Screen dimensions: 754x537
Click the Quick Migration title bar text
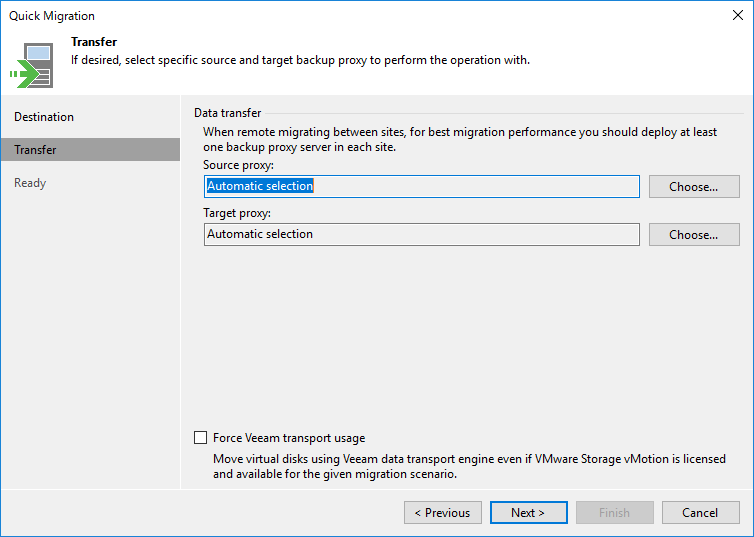point(52,16)
